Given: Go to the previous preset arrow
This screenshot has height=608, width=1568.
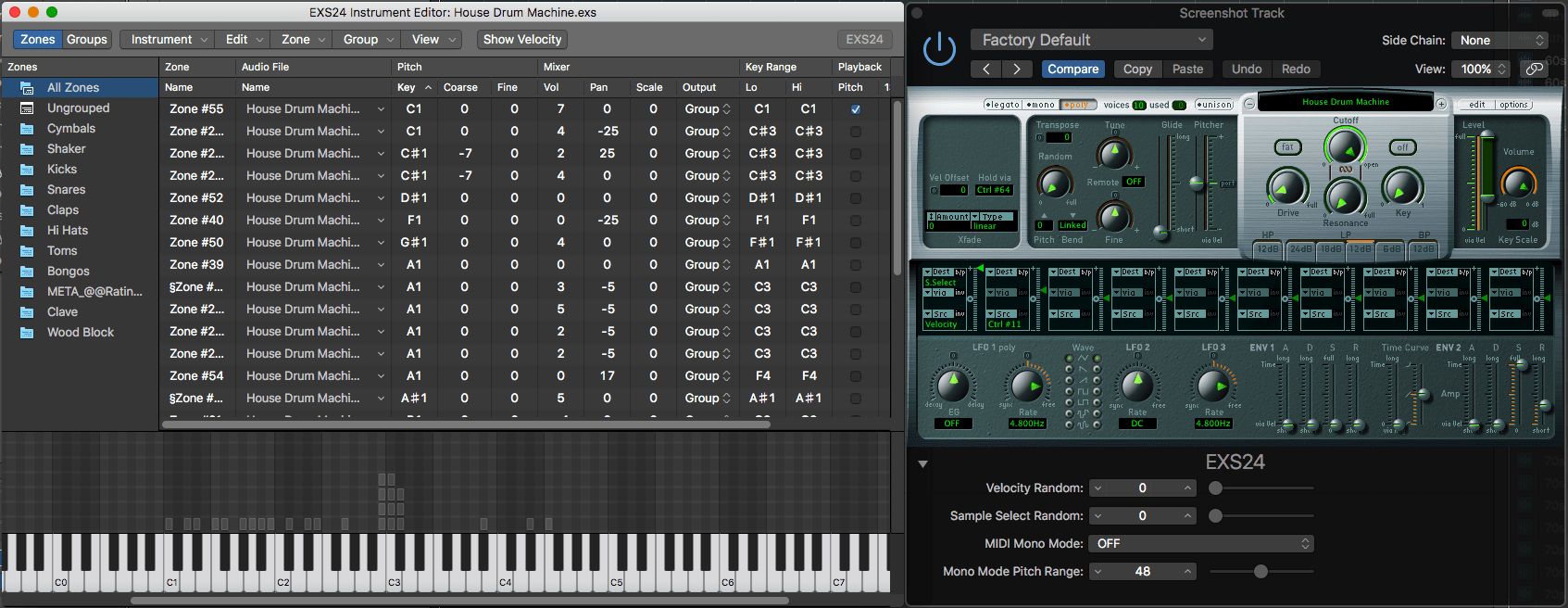Looking at the screenshot, I should click(x=986, y=69).
